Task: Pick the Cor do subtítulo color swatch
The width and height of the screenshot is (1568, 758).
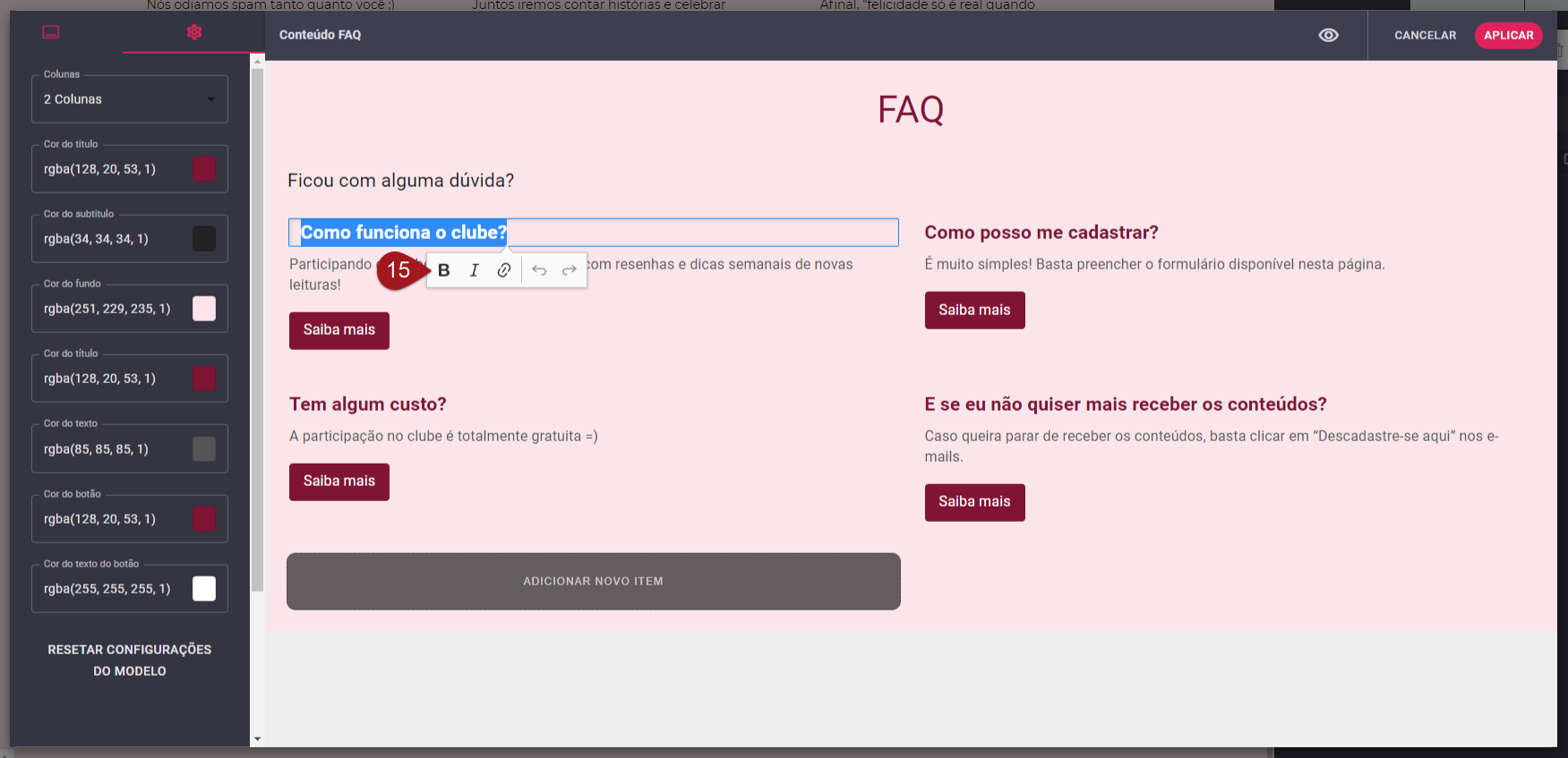Action: (x=204, y=239)
